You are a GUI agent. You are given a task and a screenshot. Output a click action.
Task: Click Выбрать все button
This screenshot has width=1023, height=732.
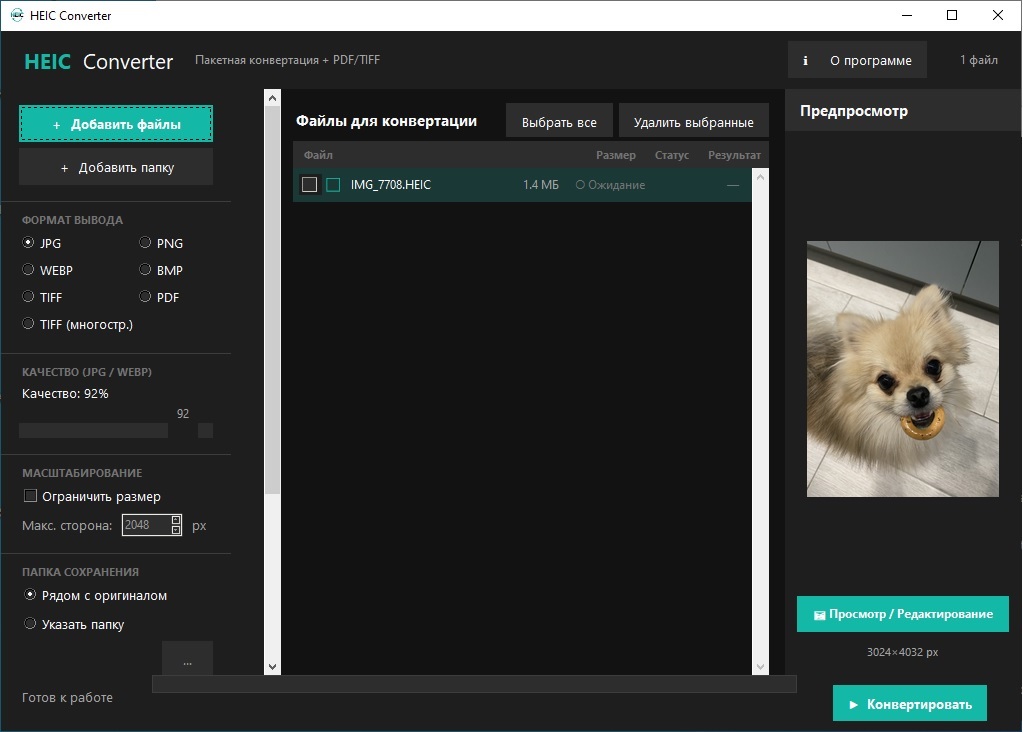coord(559,121)
